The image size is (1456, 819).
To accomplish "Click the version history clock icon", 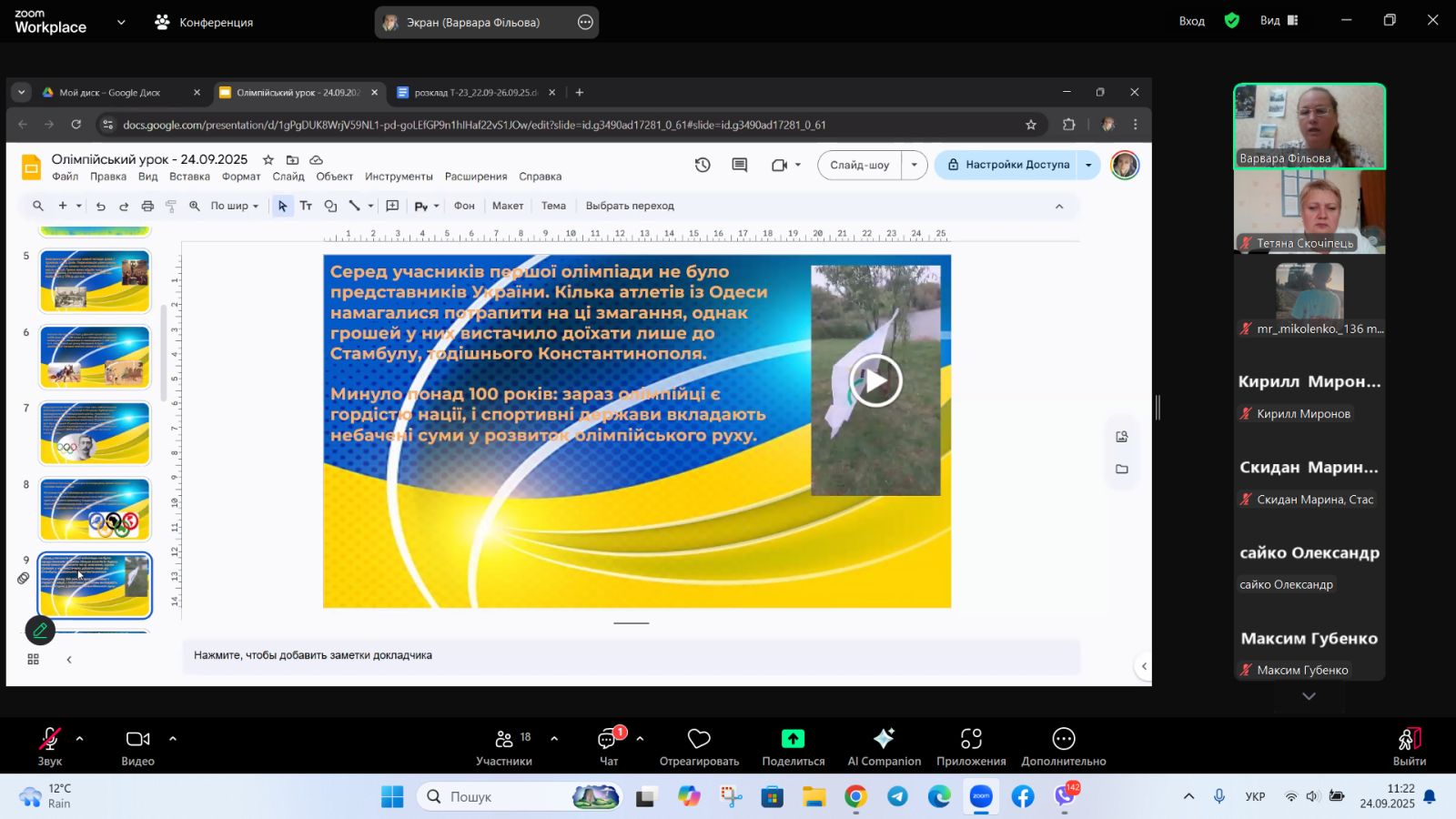I will pyautogui.click(x=703, y=165).
